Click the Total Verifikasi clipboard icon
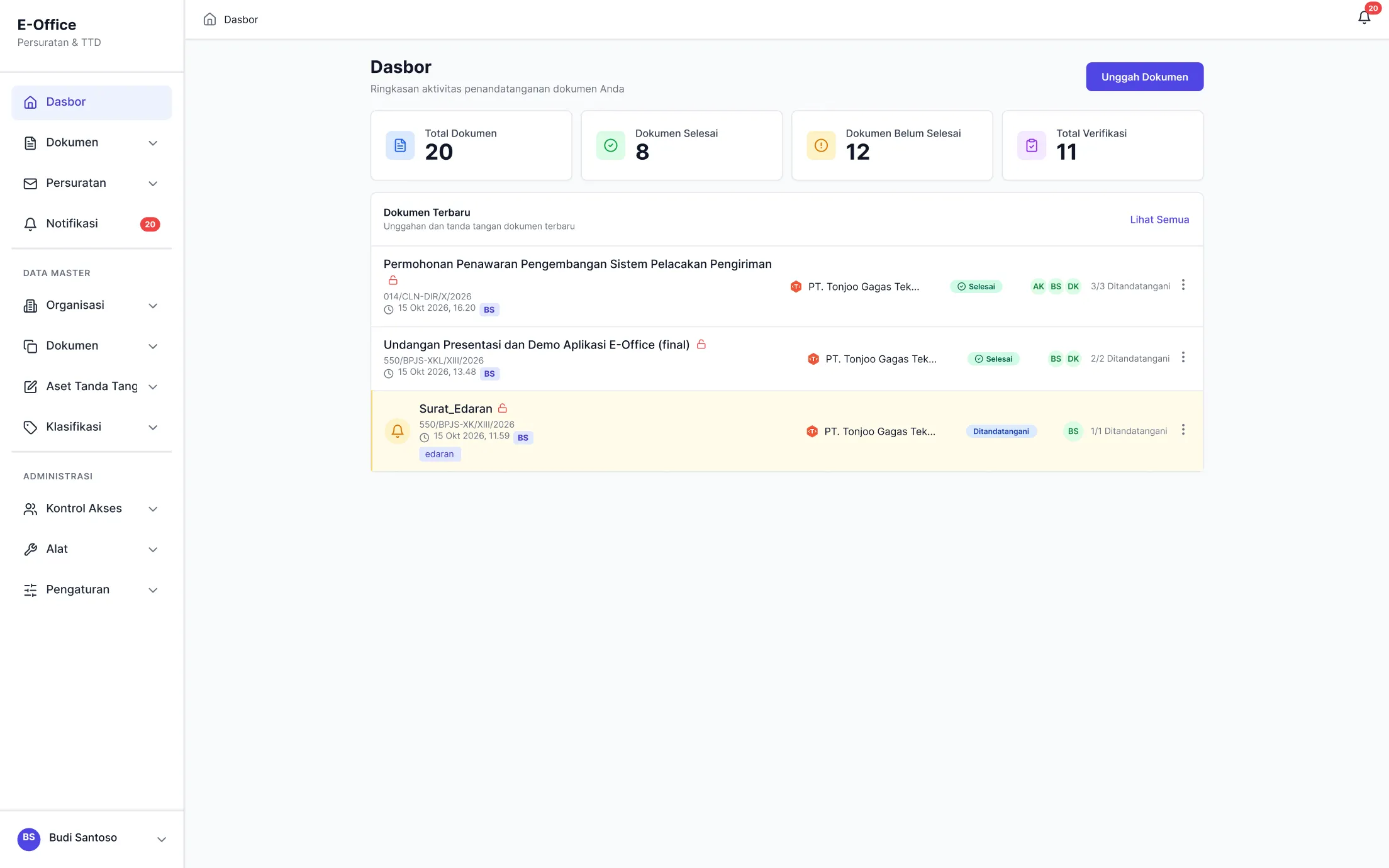 tap(1032, 145)
